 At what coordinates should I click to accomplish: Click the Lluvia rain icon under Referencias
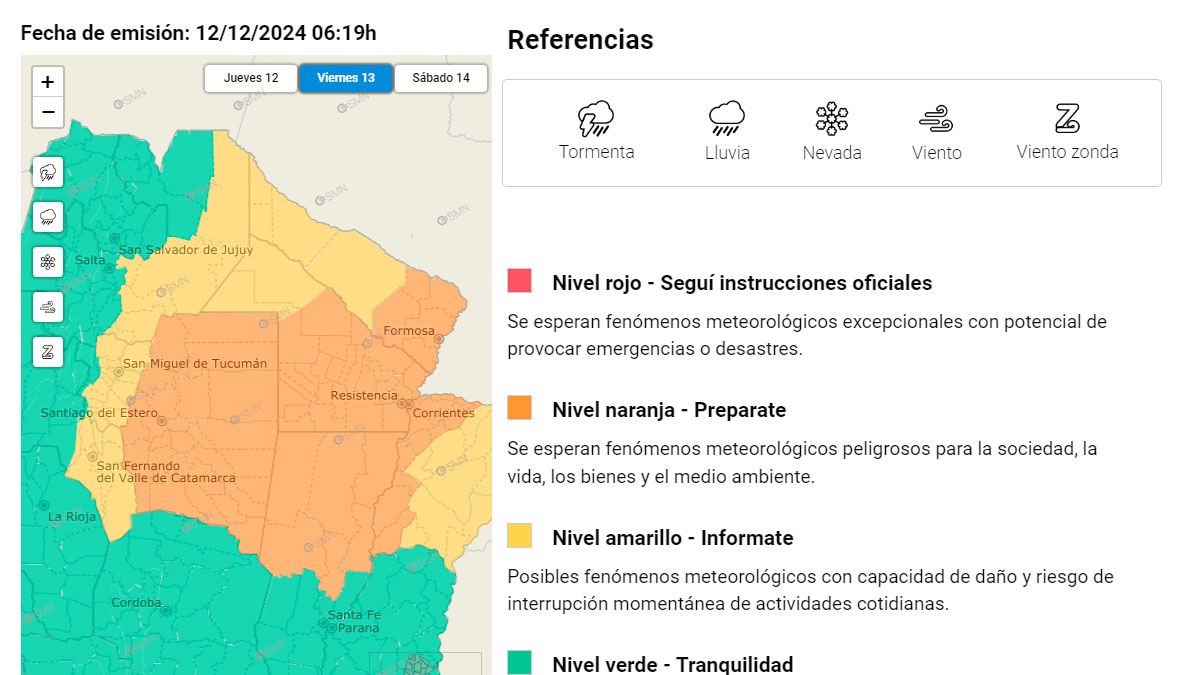tap(726, 119)
